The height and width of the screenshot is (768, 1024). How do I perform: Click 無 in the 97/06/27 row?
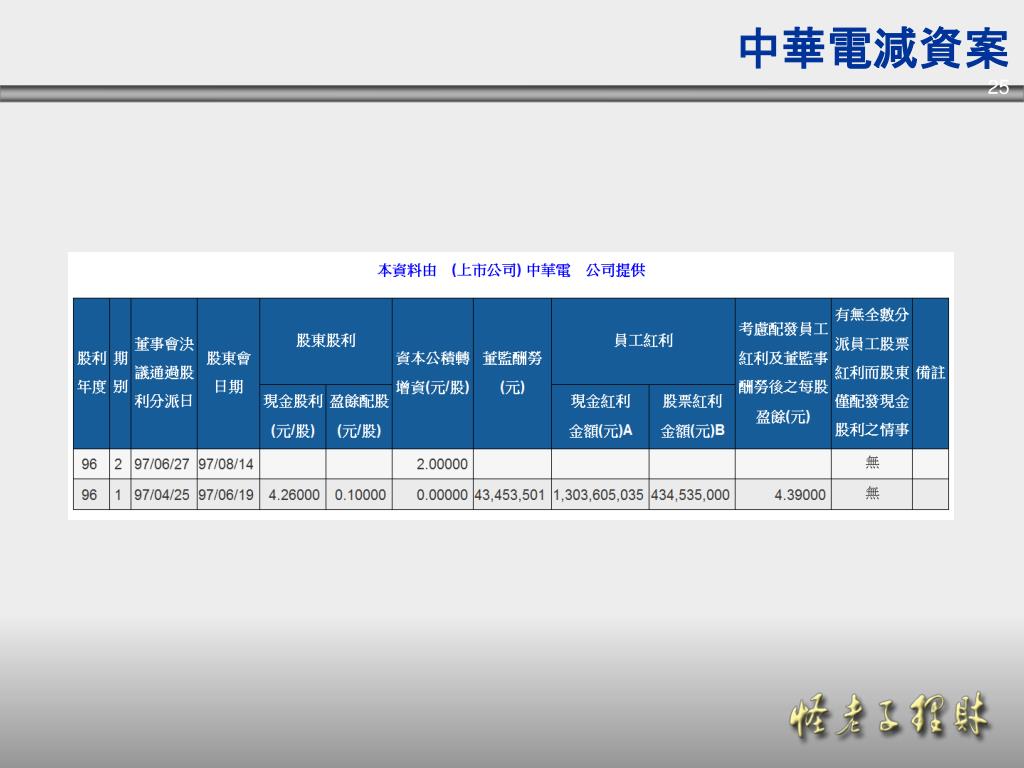(872, 462)
